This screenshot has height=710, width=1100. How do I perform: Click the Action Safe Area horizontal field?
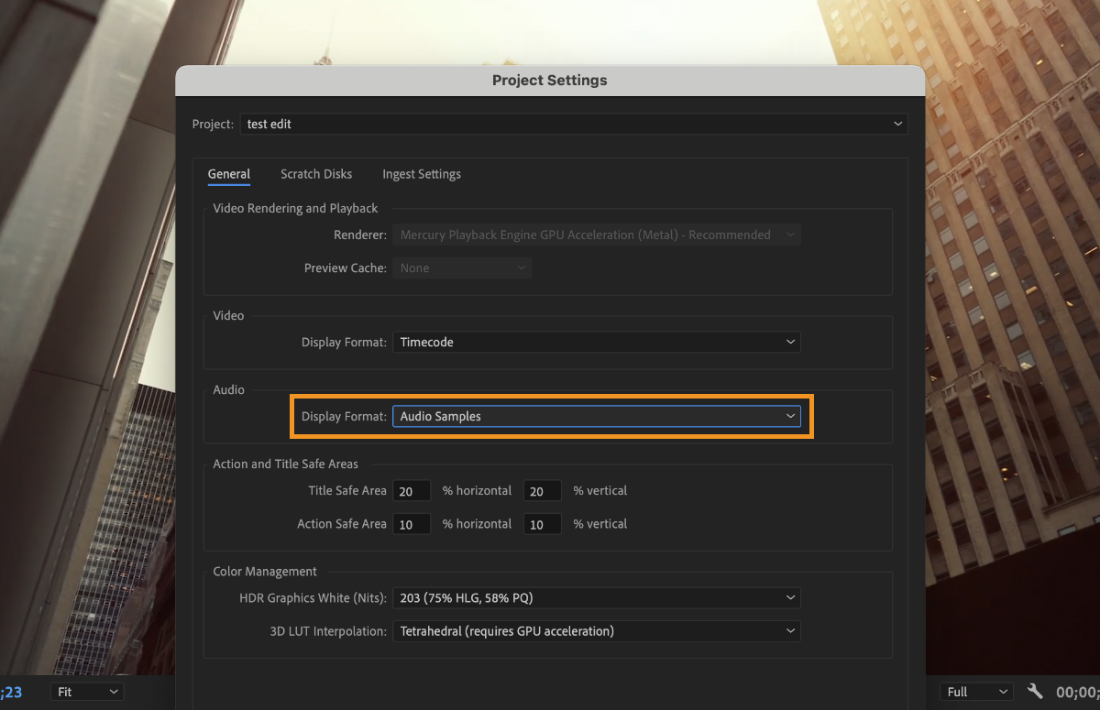click(x=412, y=524)
